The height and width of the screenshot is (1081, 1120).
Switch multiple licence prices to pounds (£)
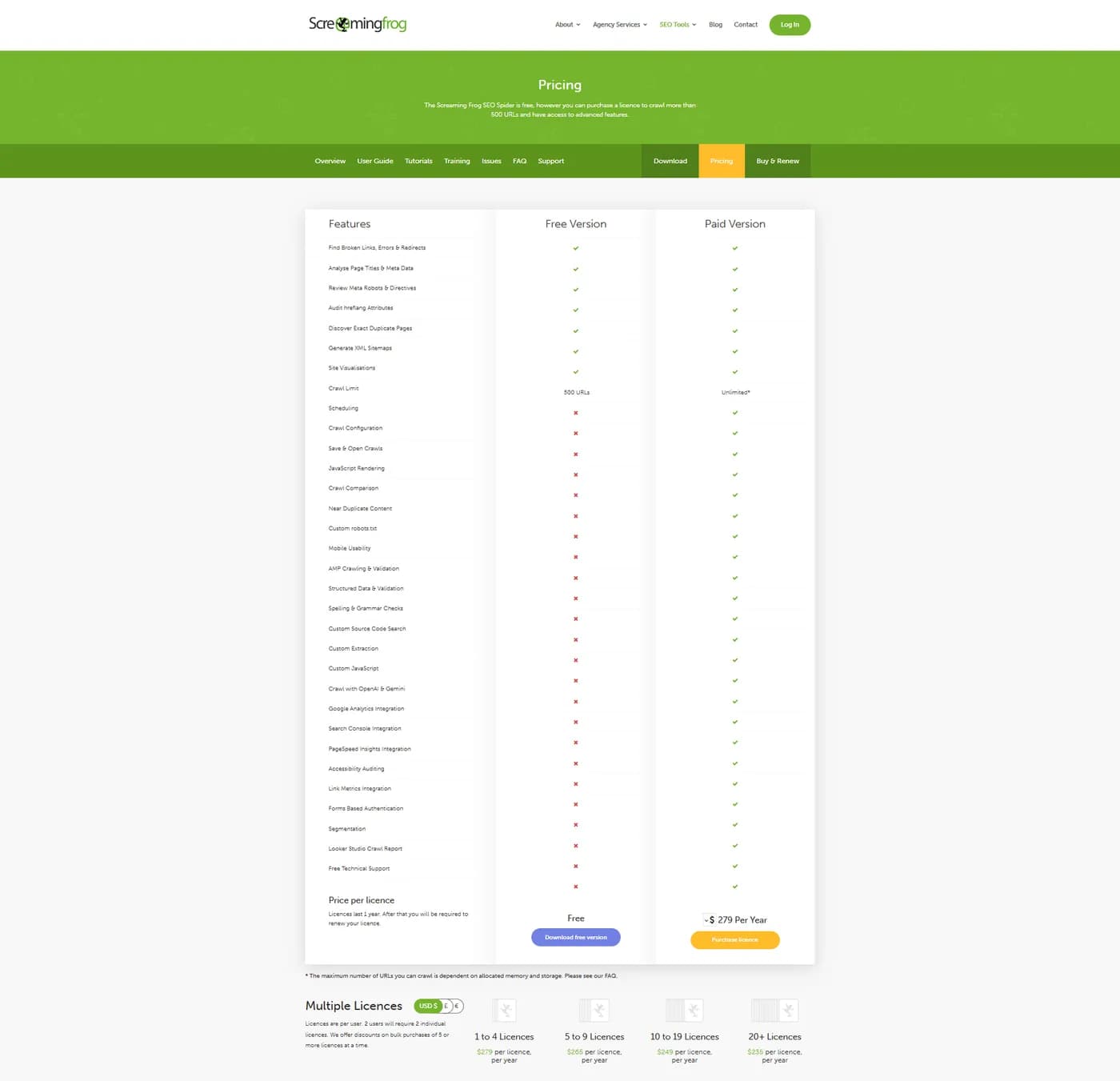tap(447, 1006)
